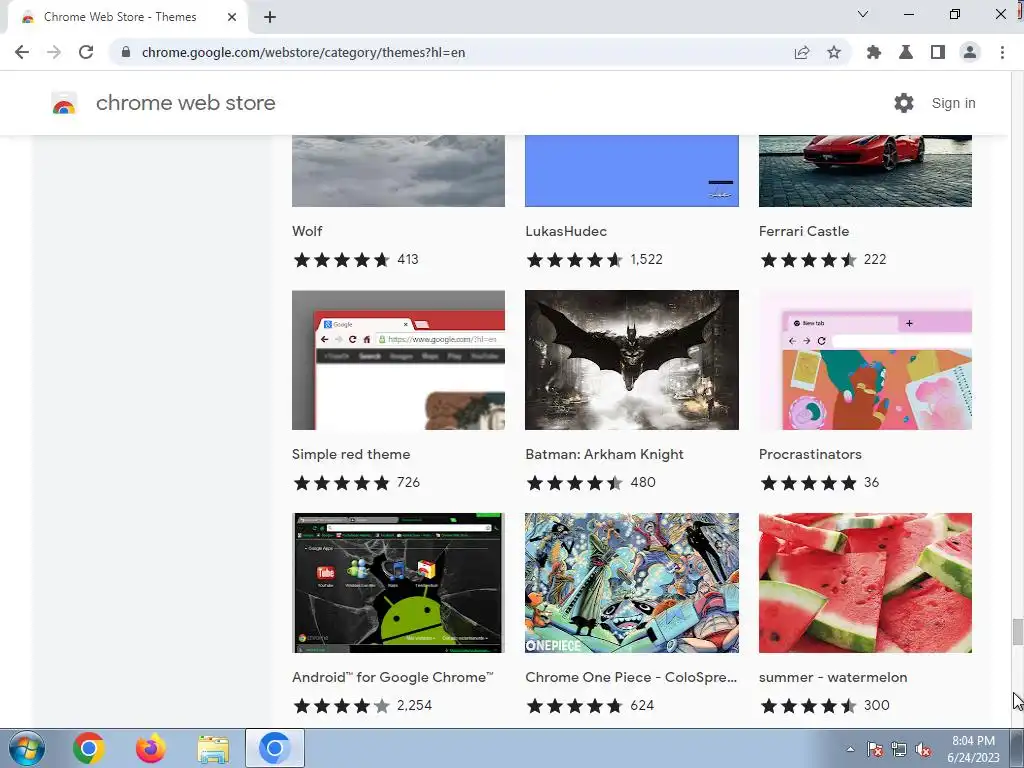Open the Wolf theme thumbnail
This screenshot has width=1024, height=768.
point(398,171)
